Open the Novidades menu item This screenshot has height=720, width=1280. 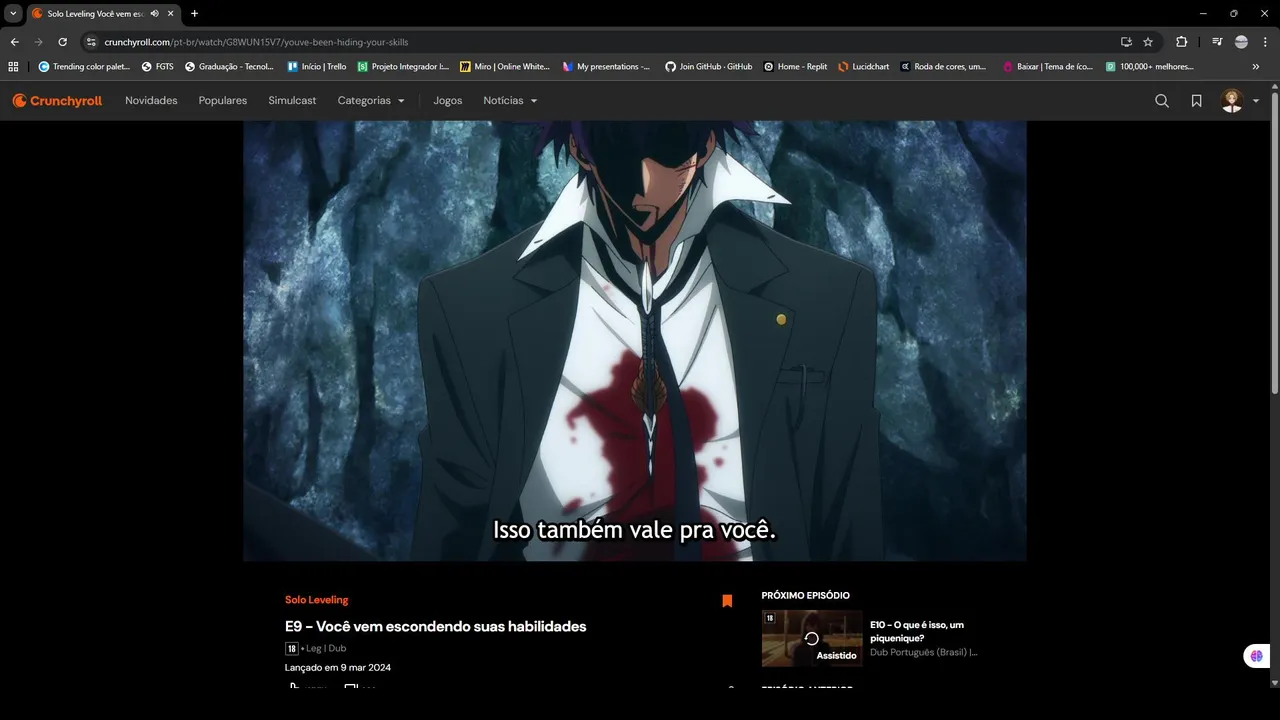(x=151, y=101)
